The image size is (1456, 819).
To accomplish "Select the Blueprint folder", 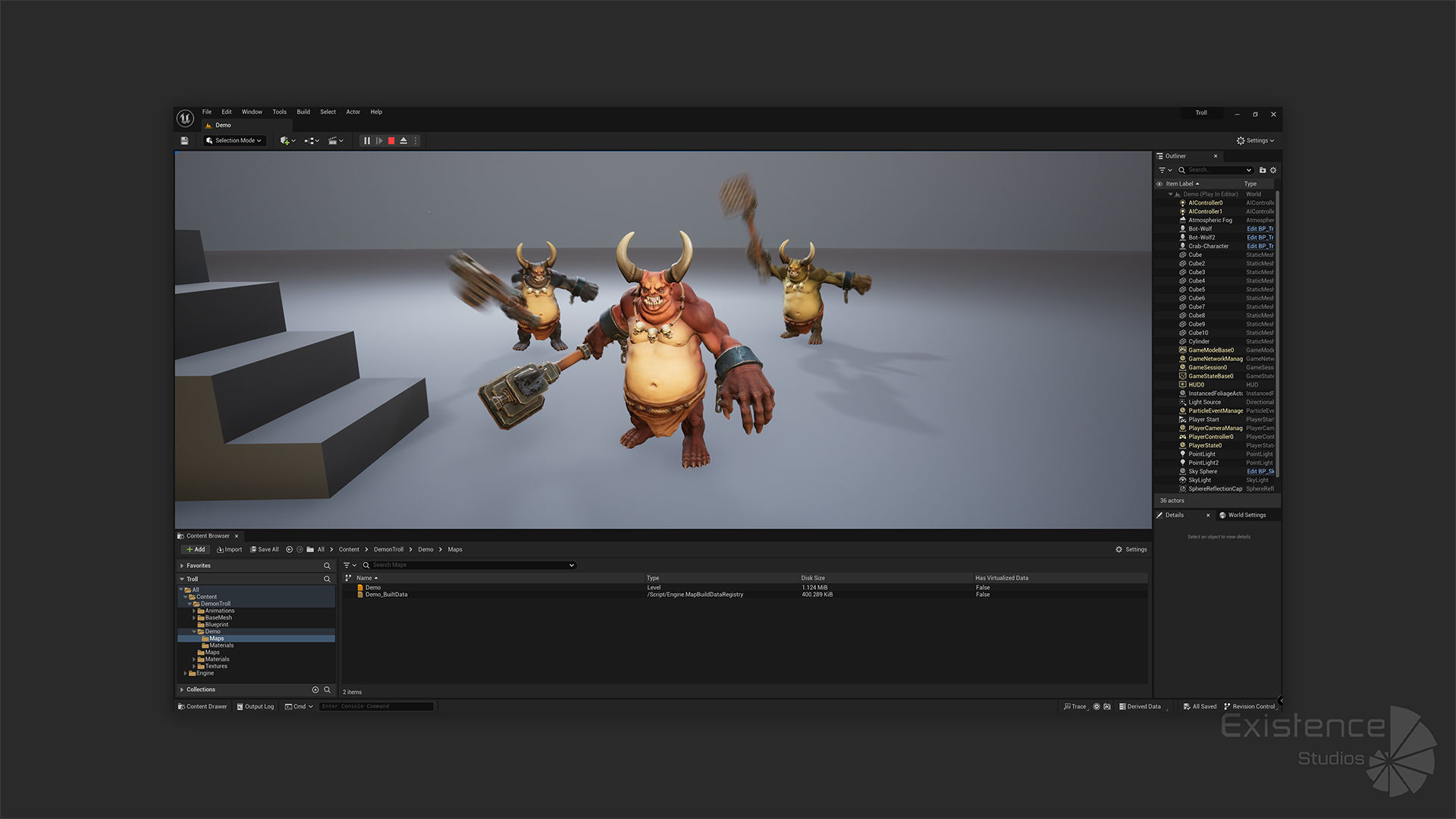I will (217, 625).
